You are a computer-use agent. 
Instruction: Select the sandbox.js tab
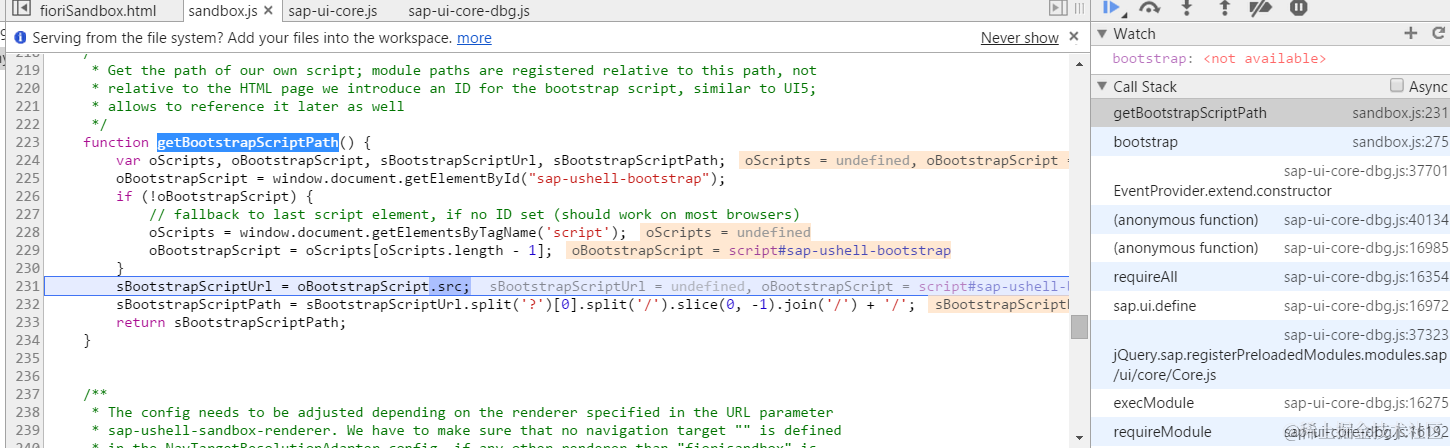(223, 12)
